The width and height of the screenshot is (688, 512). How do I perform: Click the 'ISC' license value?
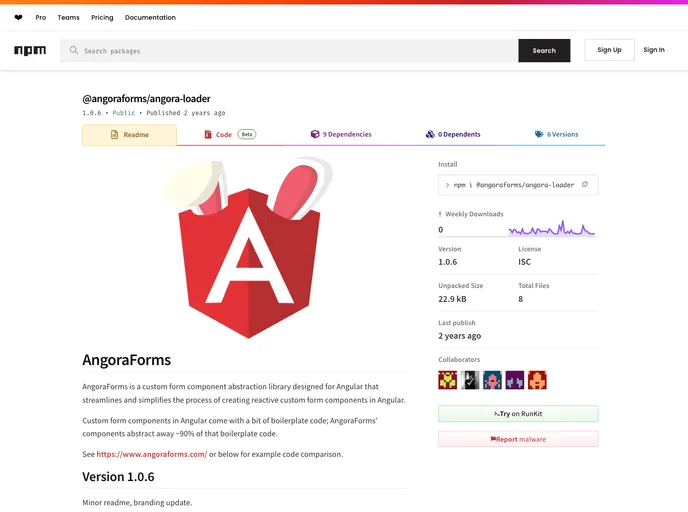tap(524, 262)
